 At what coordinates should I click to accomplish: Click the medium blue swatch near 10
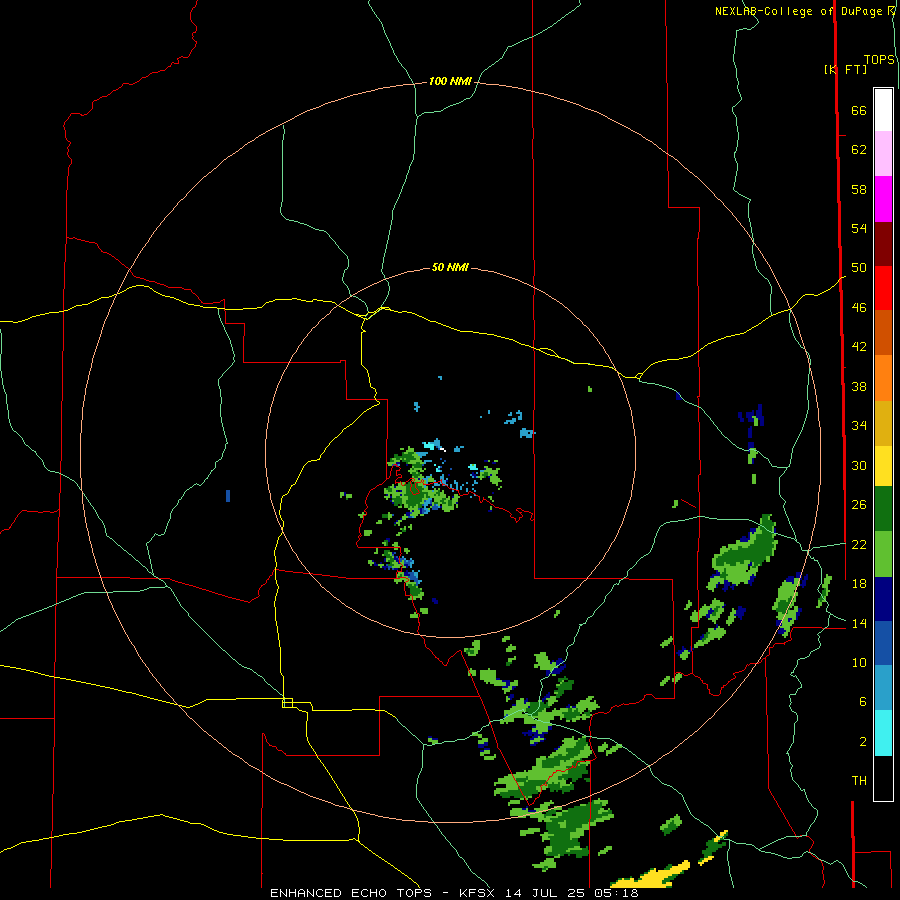click(x=883, y=643)
